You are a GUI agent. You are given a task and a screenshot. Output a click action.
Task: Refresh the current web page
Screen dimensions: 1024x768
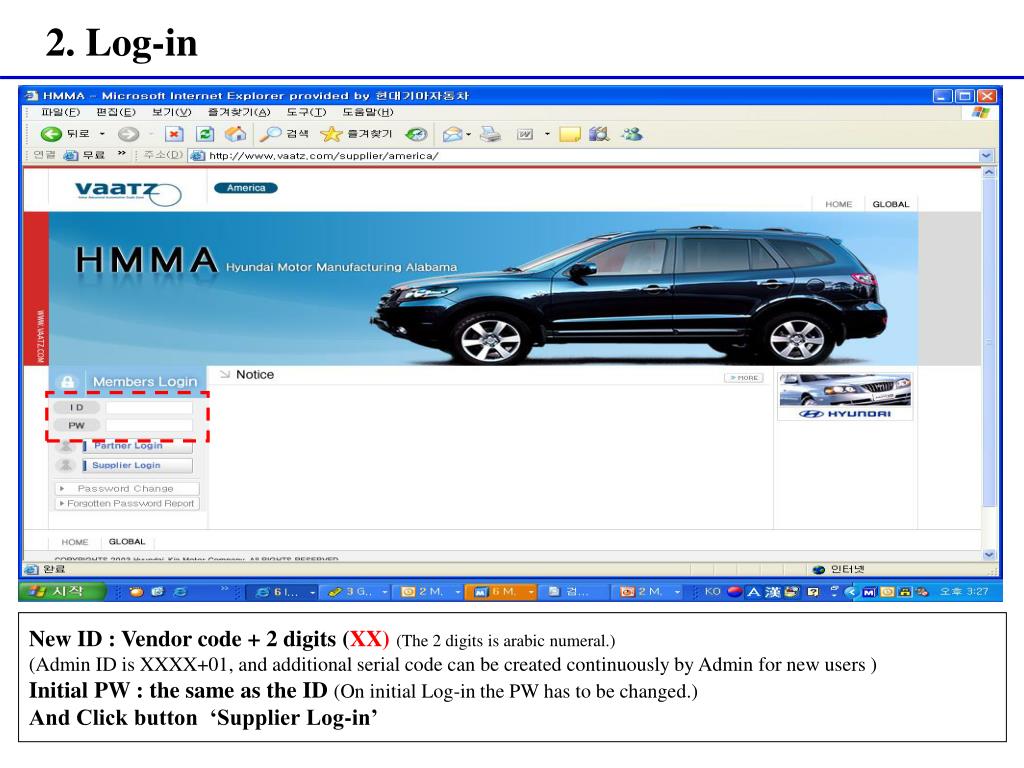203,134
